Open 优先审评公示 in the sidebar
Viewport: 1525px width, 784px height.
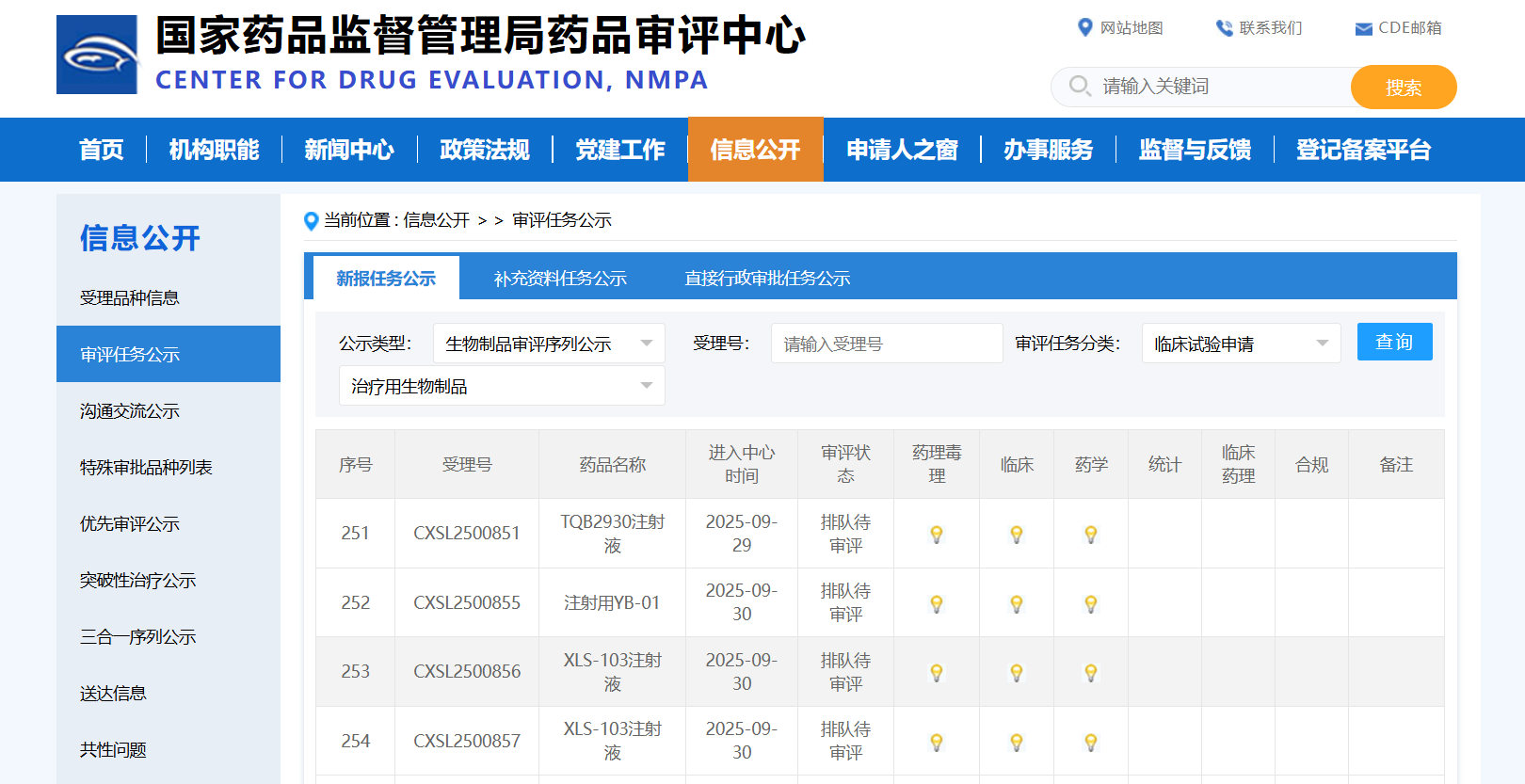(x=130, y=524)
